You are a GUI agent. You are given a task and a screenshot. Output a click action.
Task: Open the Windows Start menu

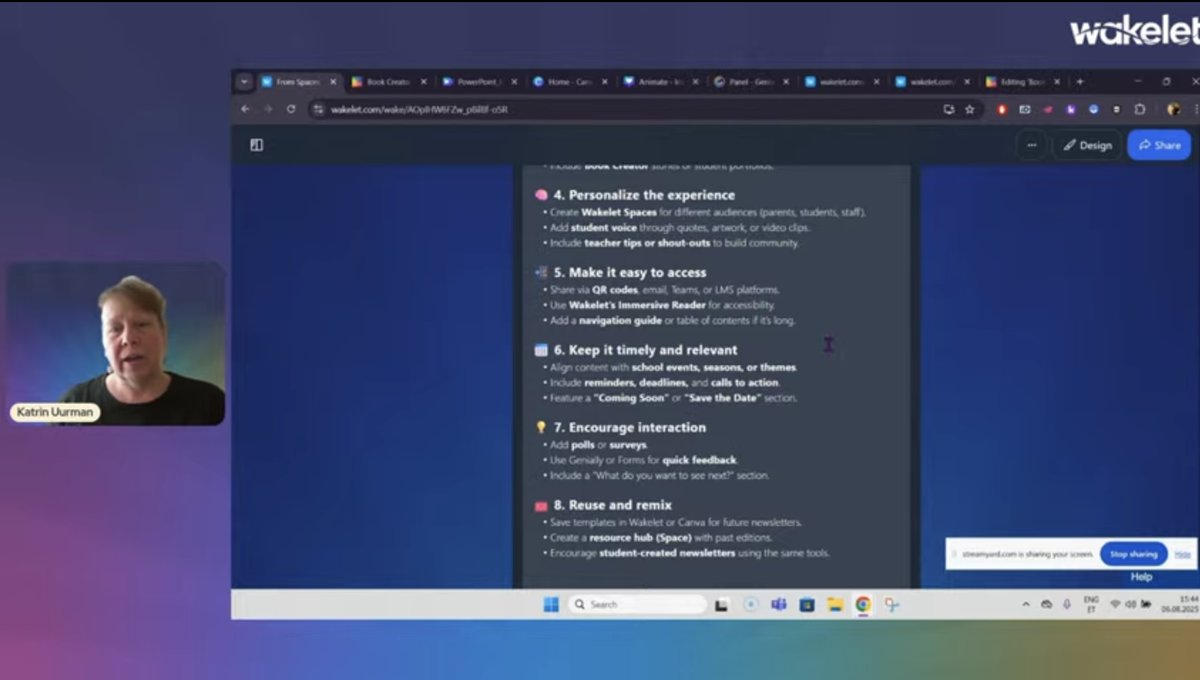click(551, 604)
